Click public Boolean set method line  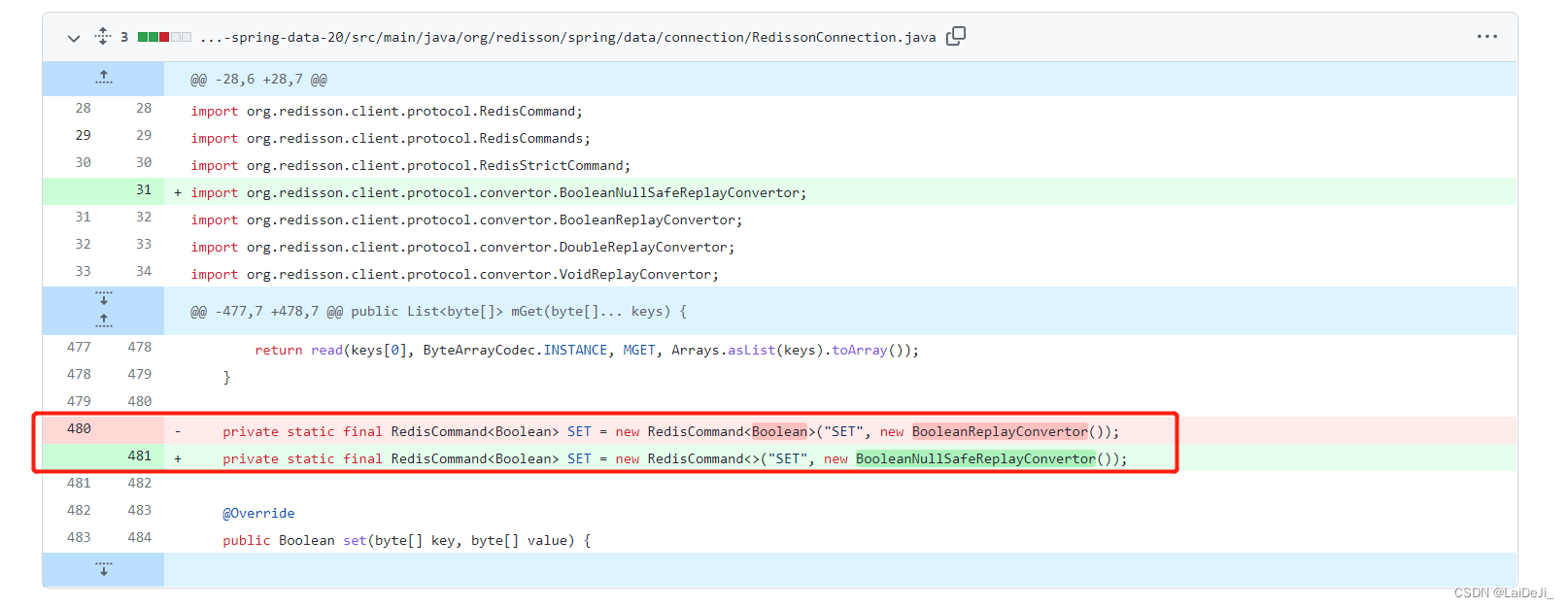(x=406, y=541)
